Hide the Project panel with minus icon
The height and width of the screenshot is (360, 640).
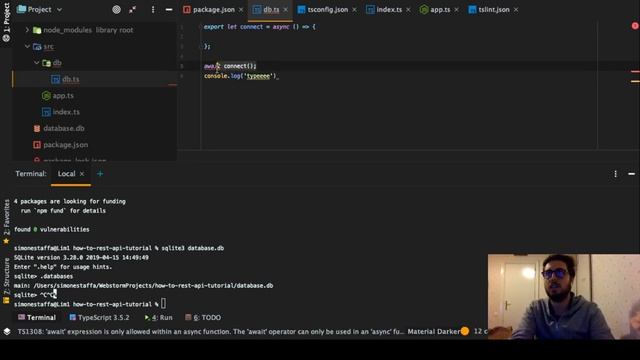coord(169,9)
